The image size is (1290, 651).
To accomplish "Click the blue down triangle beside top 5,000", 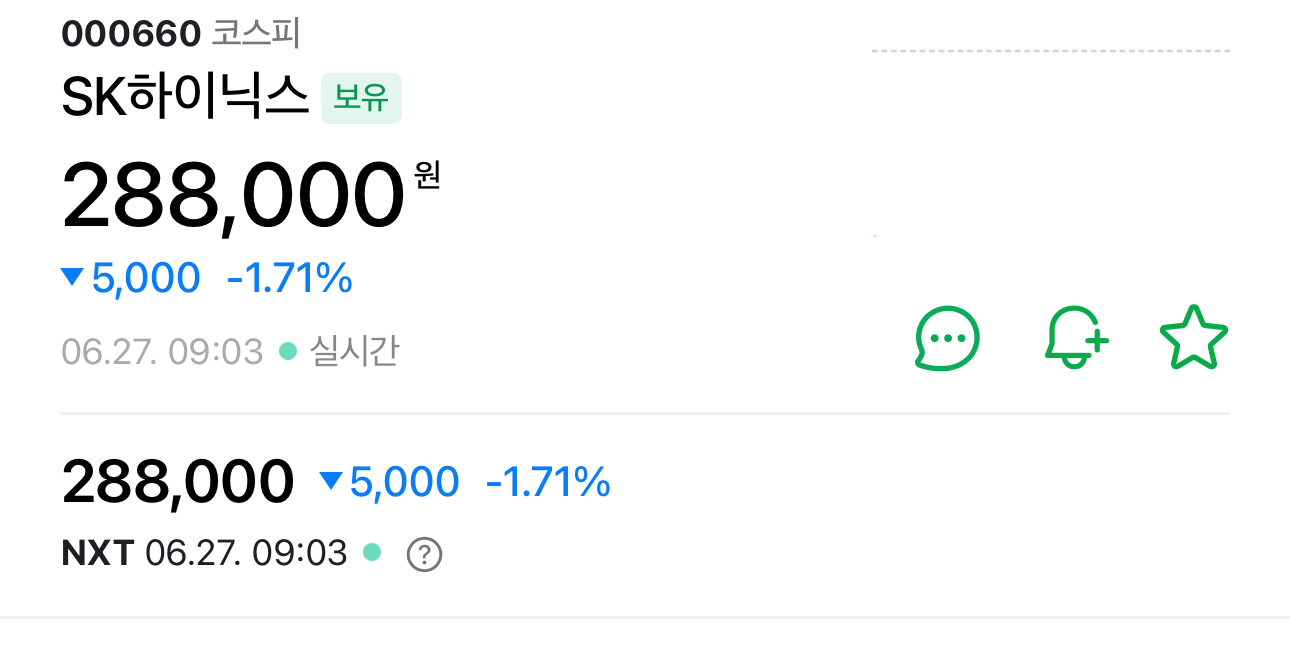I will tap(72, 277).
